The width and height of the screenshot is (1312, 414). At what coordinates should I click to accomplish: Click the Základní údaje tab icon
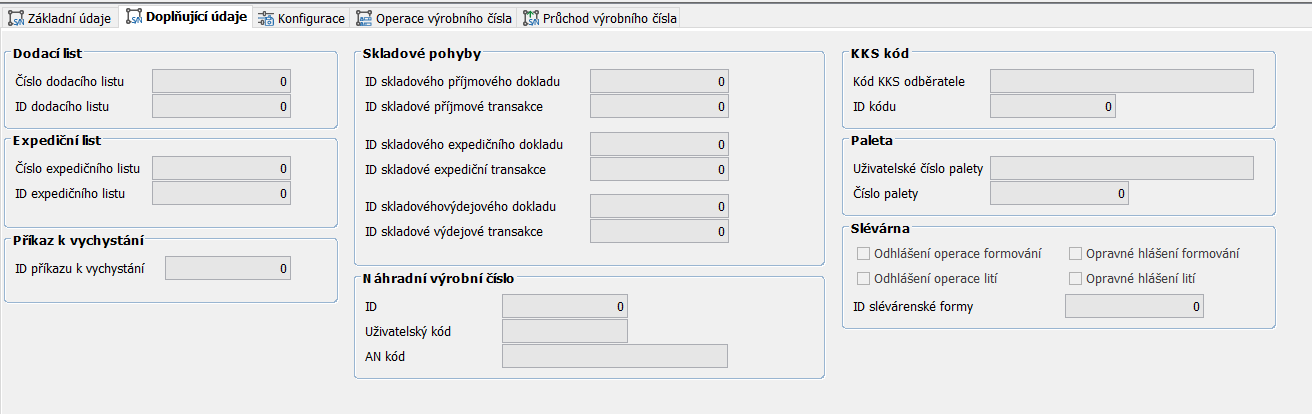pos(15,18)
